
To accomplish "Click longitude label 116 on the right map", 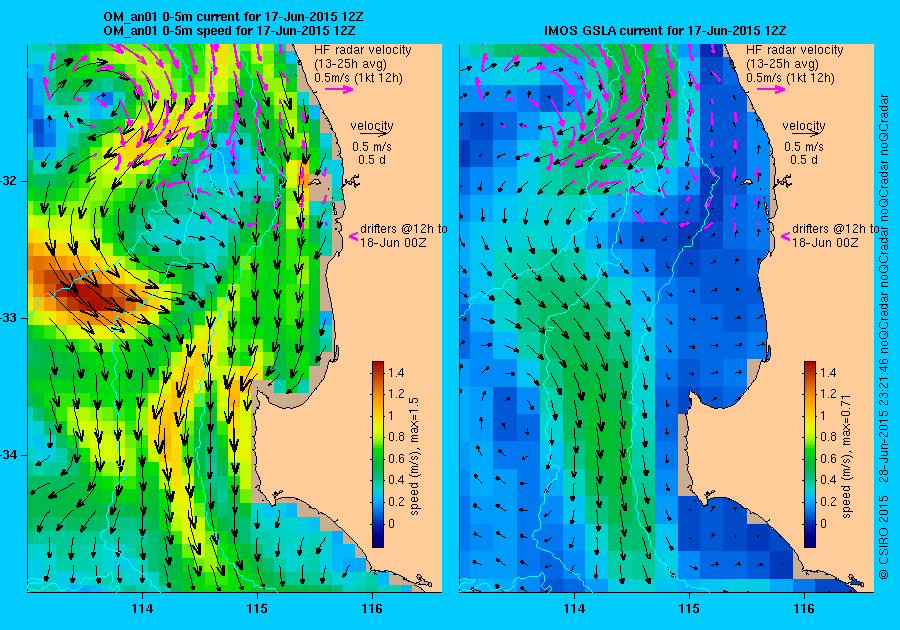I will [x=804, y=609].
